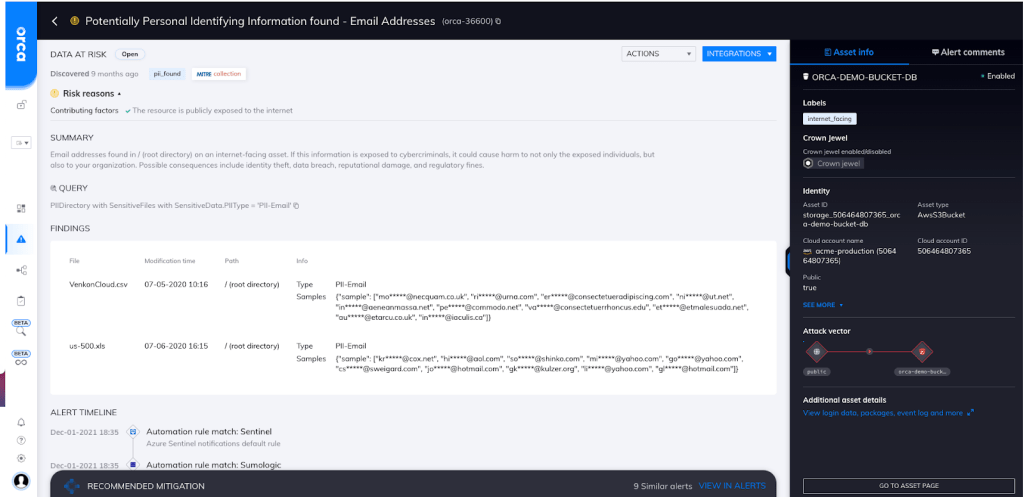Click the back arrow beside the alert title
The width and height of the screenshot is (1023, 497).
pyautogui.click(x=54, y=21)
